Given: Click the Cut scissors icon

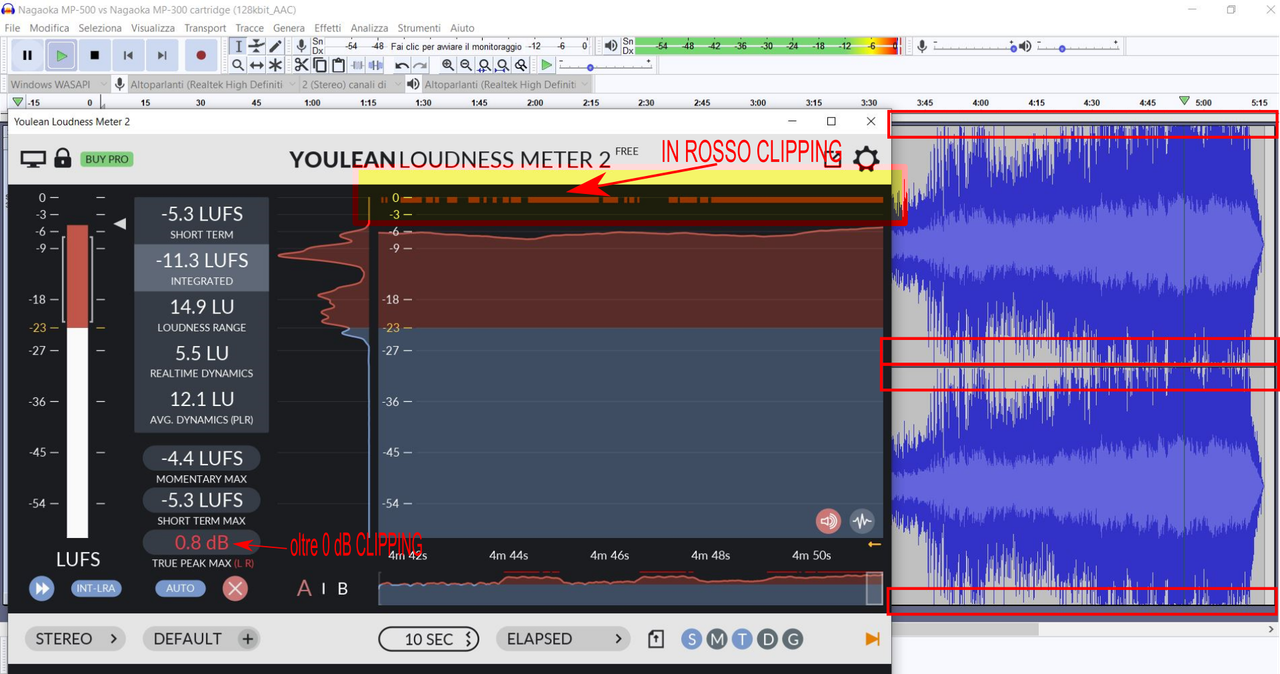Looking at the screenshot, I should 301,65.
